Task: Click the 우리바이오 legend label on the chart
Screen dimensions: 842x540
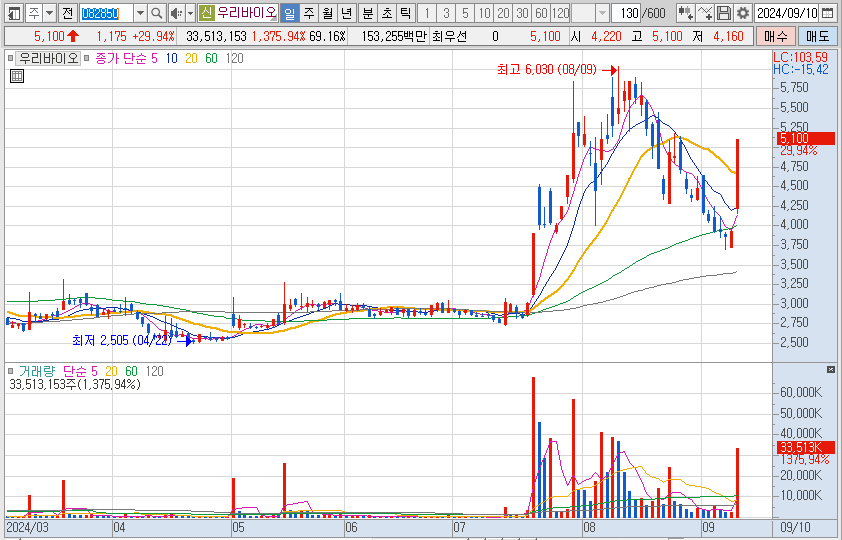Action: 48,58
